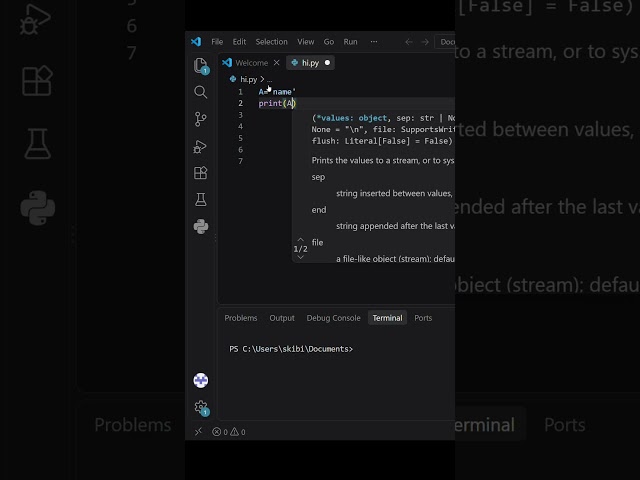
Task: Place cursor in print(A) code line
Action: tap(277, 103)
